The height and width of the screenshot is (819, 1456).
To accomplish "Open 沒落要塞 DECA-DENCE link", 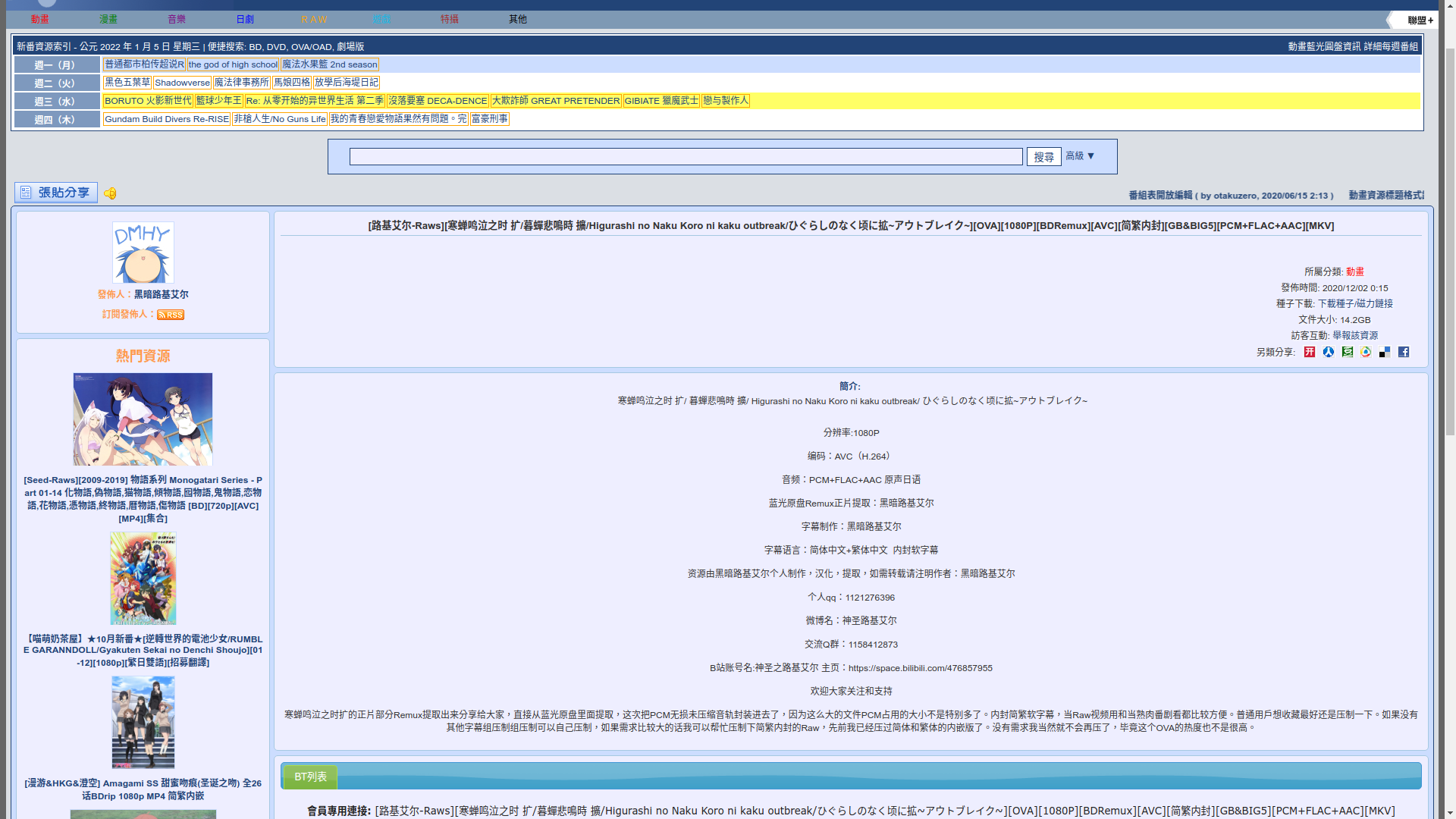I will (438, 101).
